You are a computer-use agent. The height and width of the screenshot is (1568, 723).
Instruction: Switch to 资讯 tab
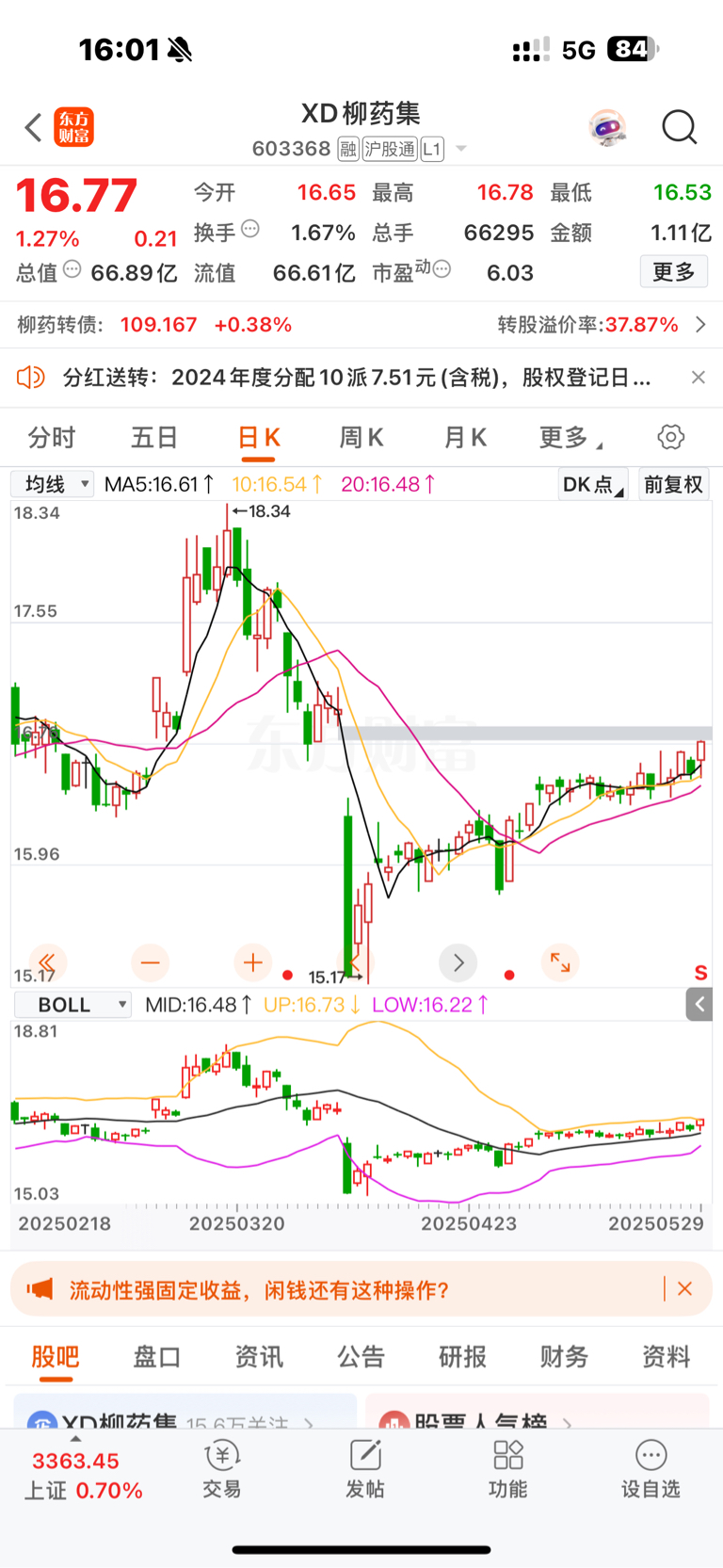pyautogui.click(x=259, y=1357)
